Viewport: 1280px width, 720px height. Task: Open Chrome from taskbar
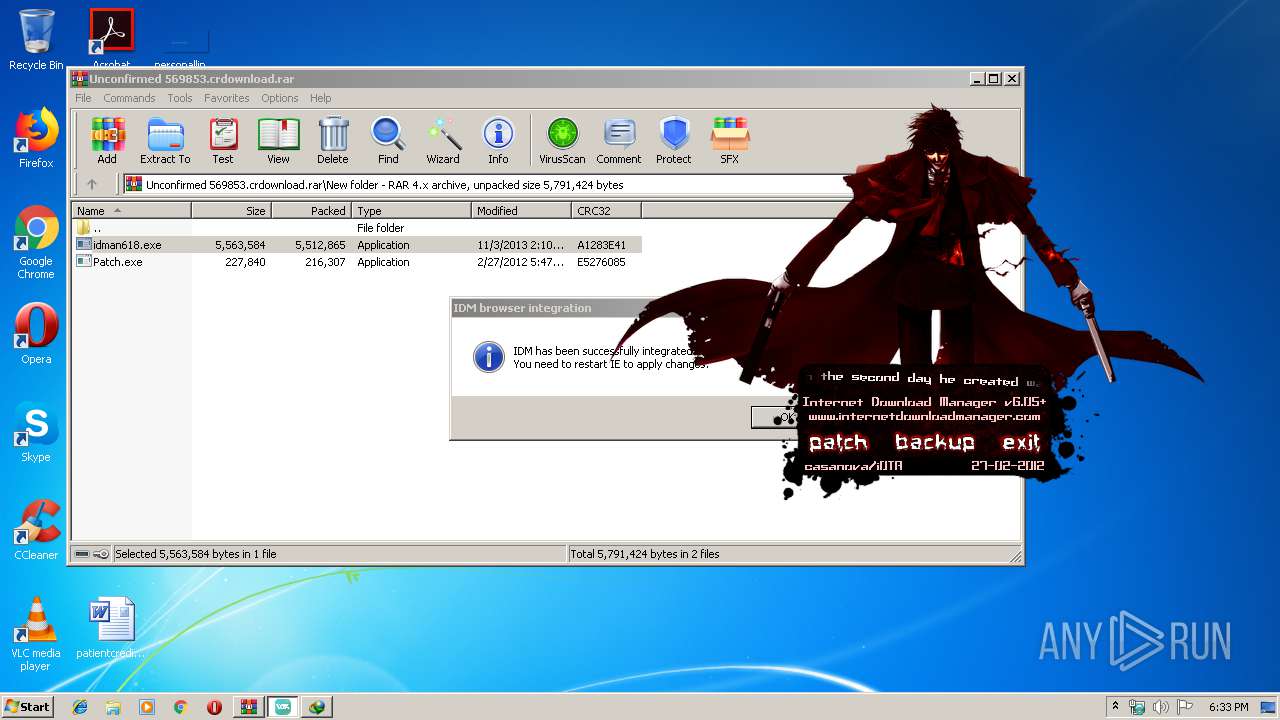click(x=181, y=707)
